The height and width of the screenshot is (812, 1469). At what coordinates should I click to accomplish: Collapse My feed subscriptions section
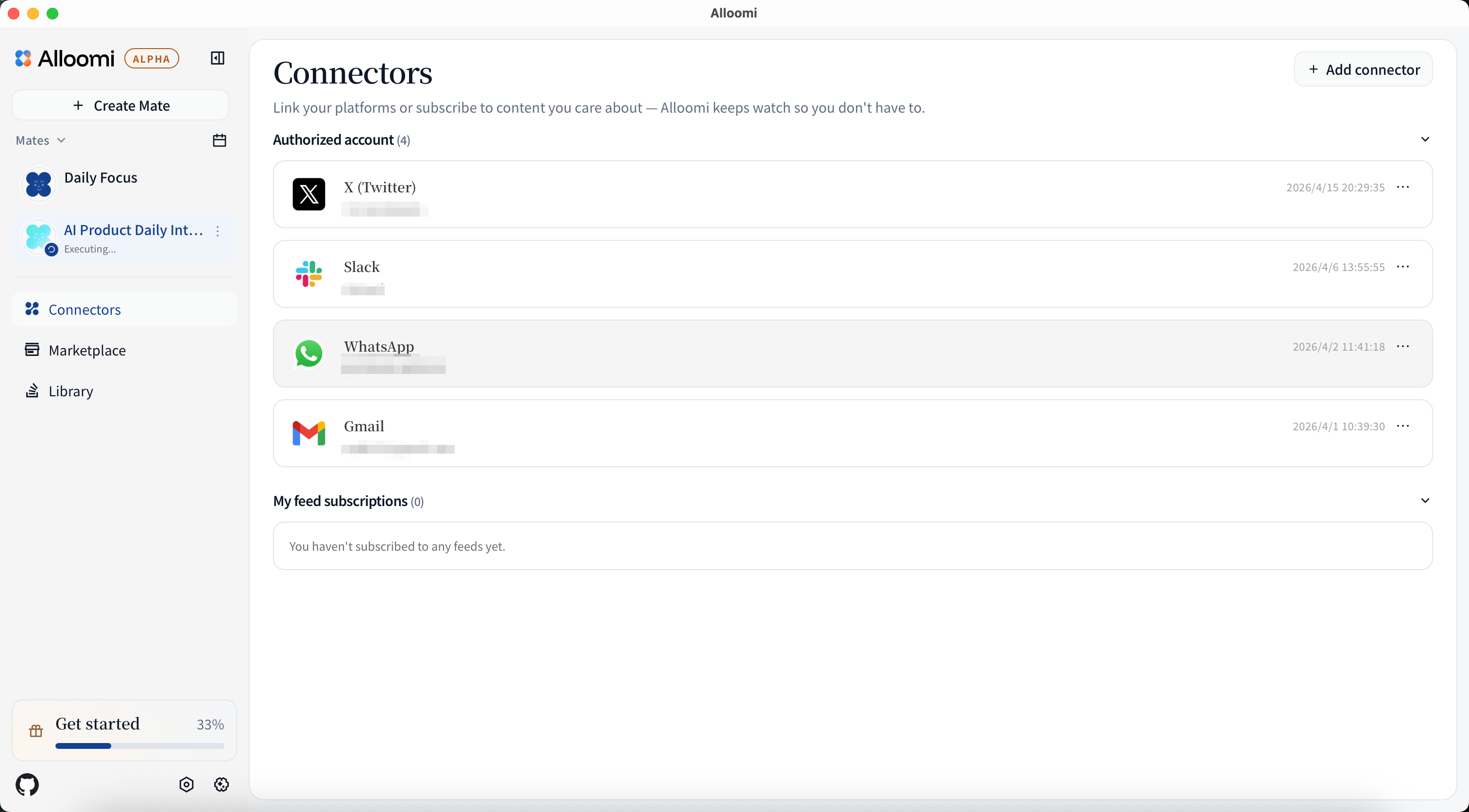point(1424,501)
